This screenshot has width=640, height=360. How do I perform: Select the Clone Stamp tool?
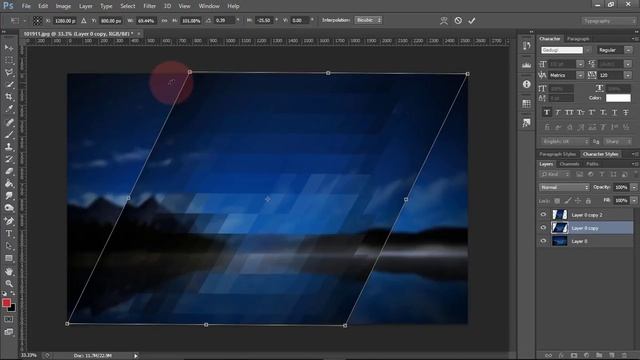click(x=9, y=147)
